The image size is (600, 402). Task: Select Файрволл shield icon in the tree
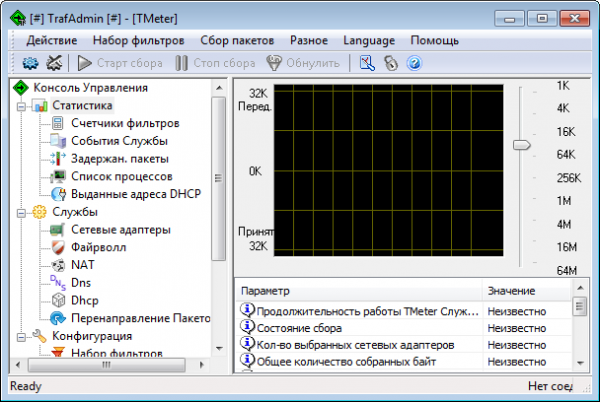pyautogui.click(x=58, y=247)
